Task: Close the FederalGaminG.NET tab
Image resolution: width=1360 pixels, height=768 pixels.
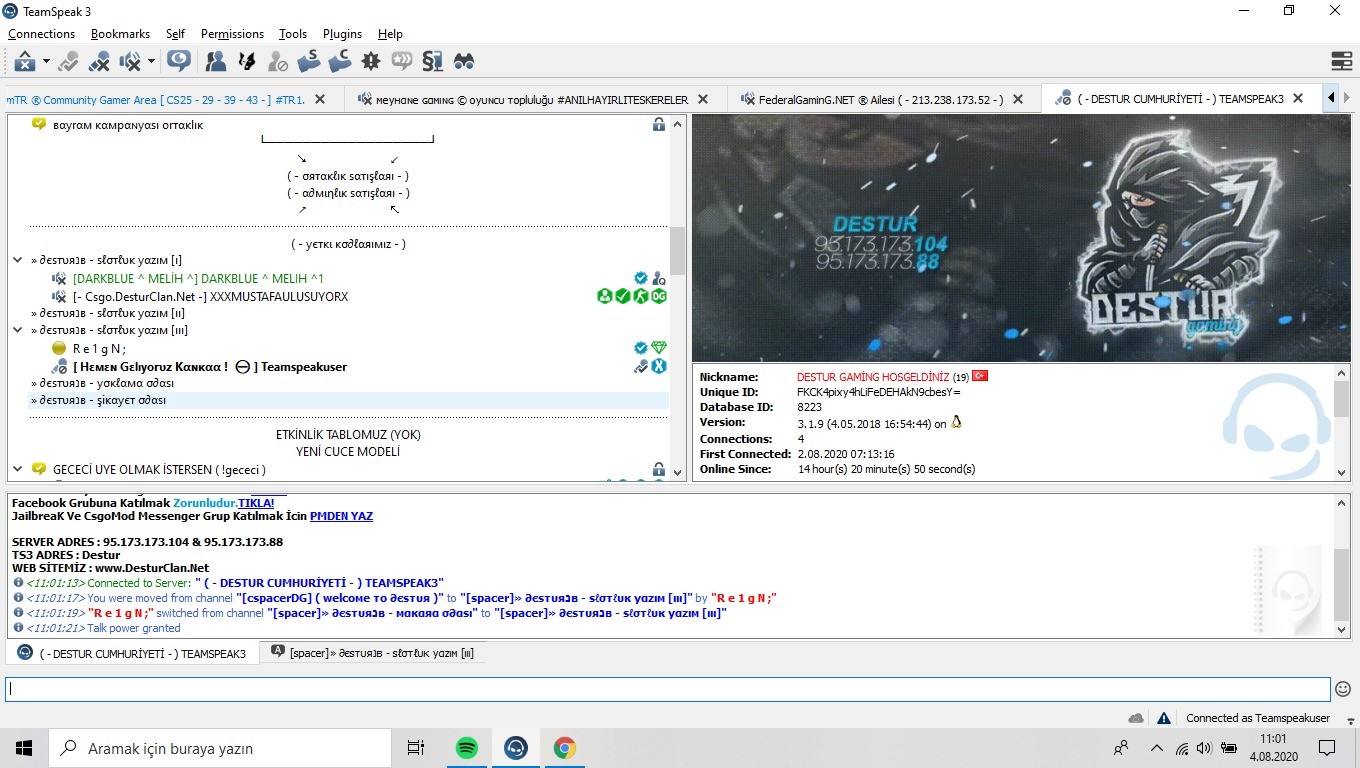Action: point(1018,99)
